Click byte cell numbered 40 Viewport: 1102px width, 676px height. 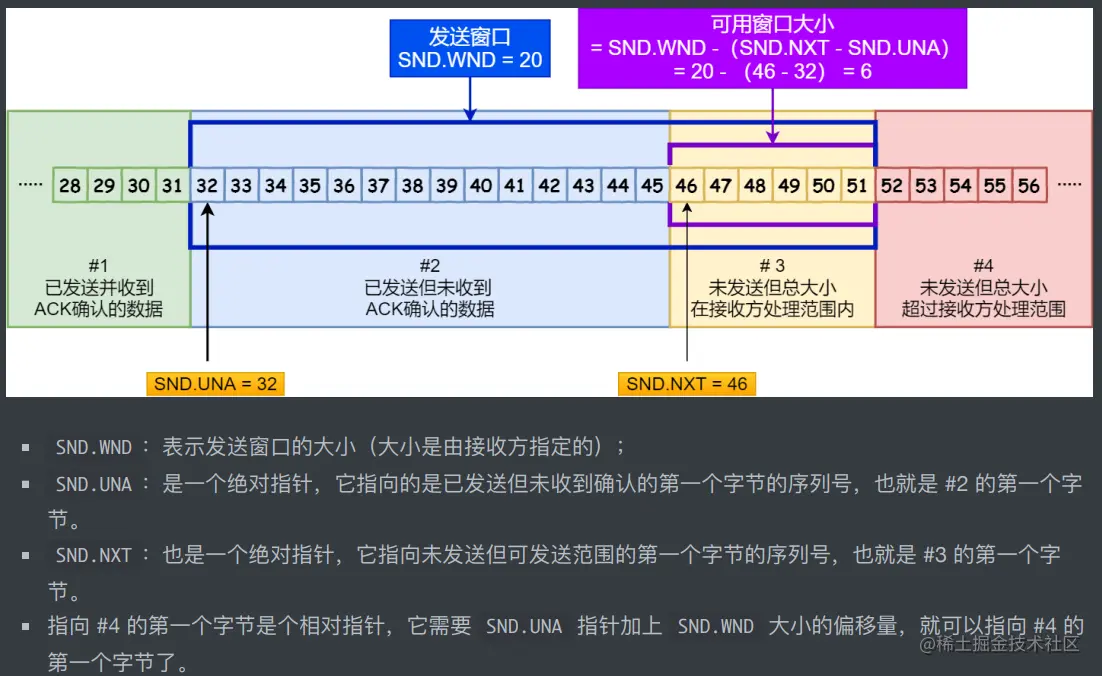tap(481, 185)
